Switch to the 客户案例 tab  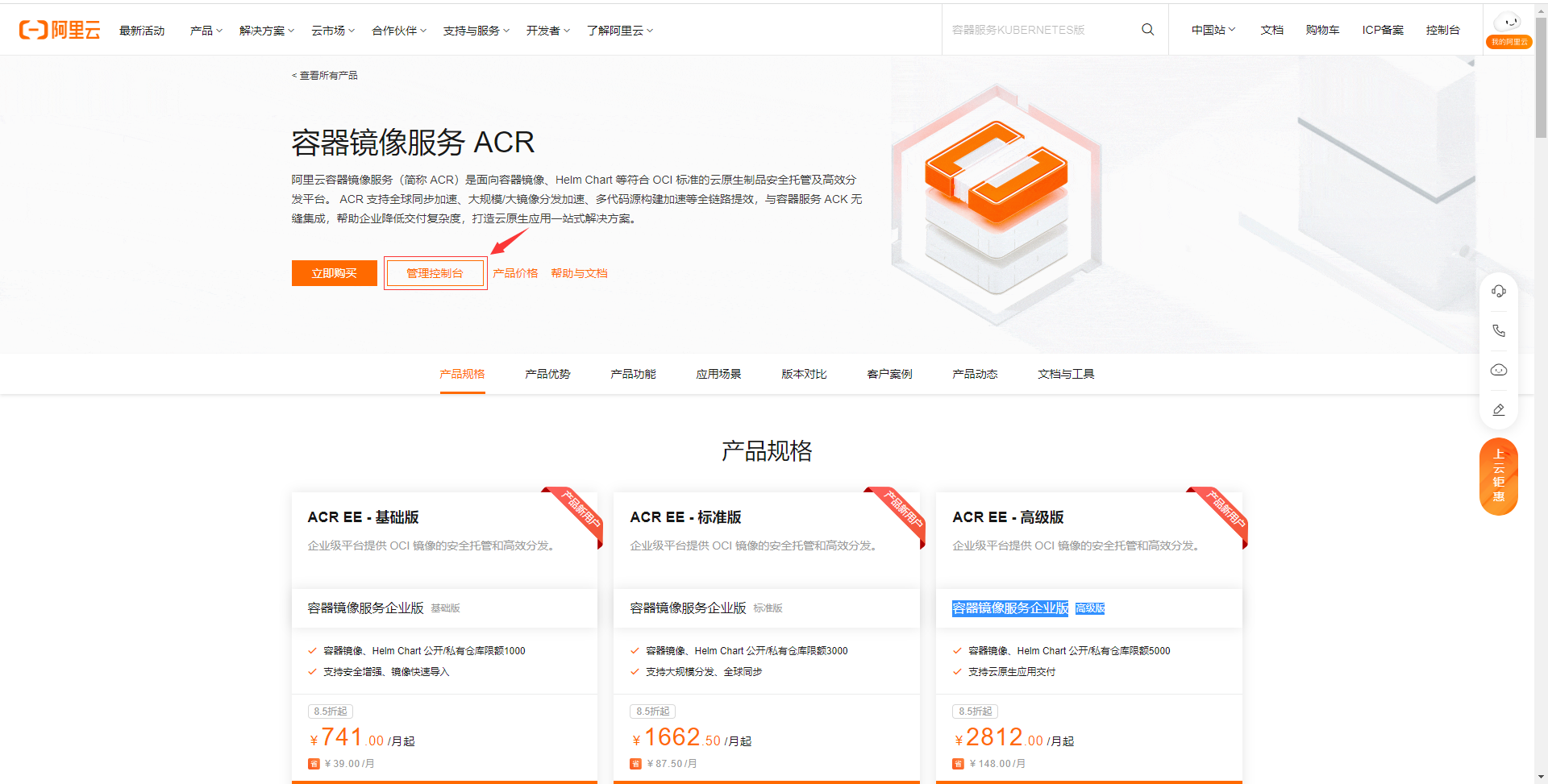pos(889,374)
